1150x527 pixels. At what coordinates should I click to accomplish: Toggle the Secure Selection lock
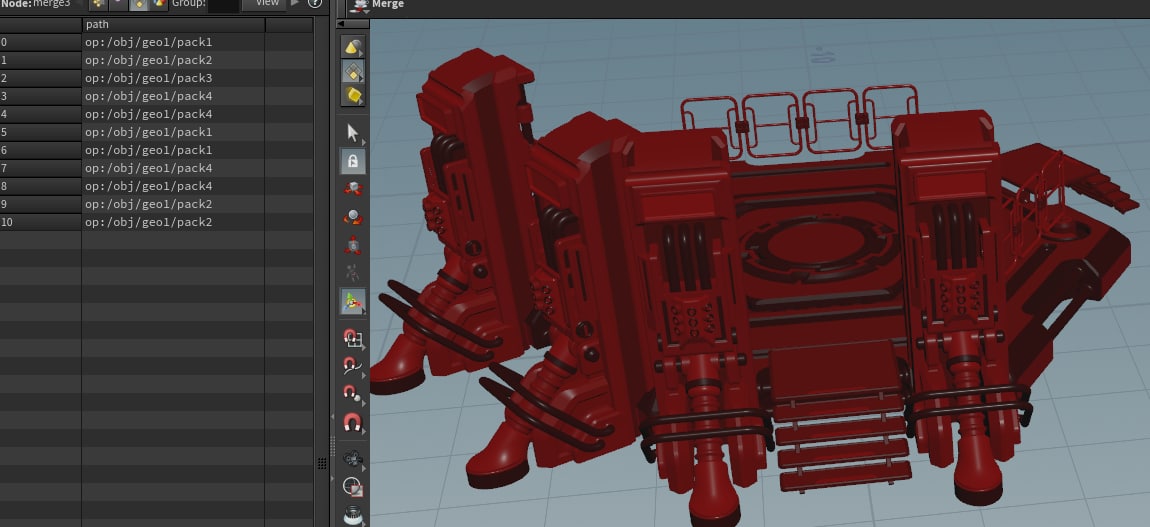[x=353, y=161]
